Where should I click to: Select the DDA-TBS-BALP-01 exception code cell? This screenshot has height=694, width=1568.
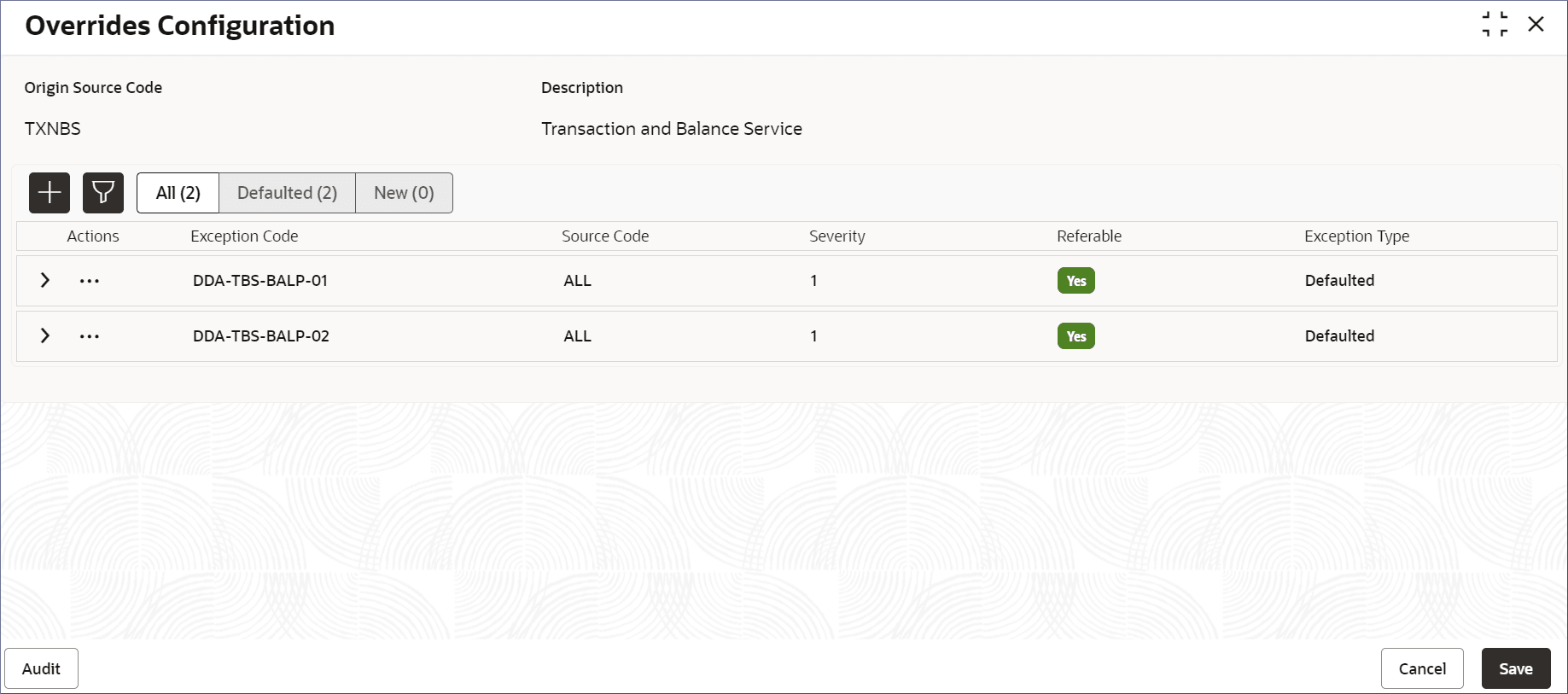(260, 281)
